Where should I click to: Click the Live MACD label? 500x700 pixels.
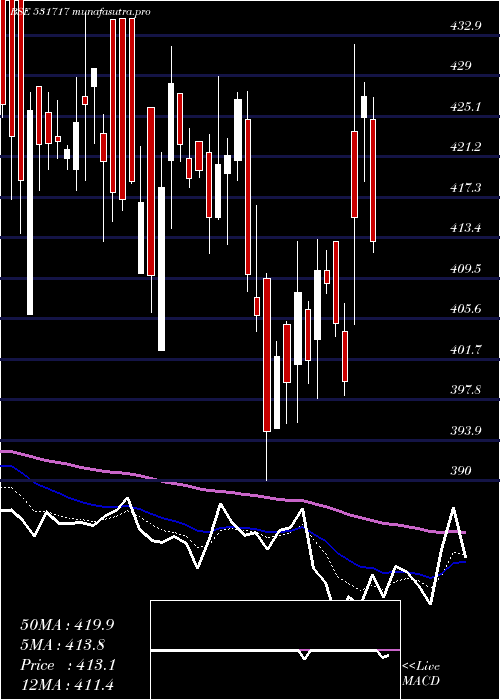click(421, 673)
